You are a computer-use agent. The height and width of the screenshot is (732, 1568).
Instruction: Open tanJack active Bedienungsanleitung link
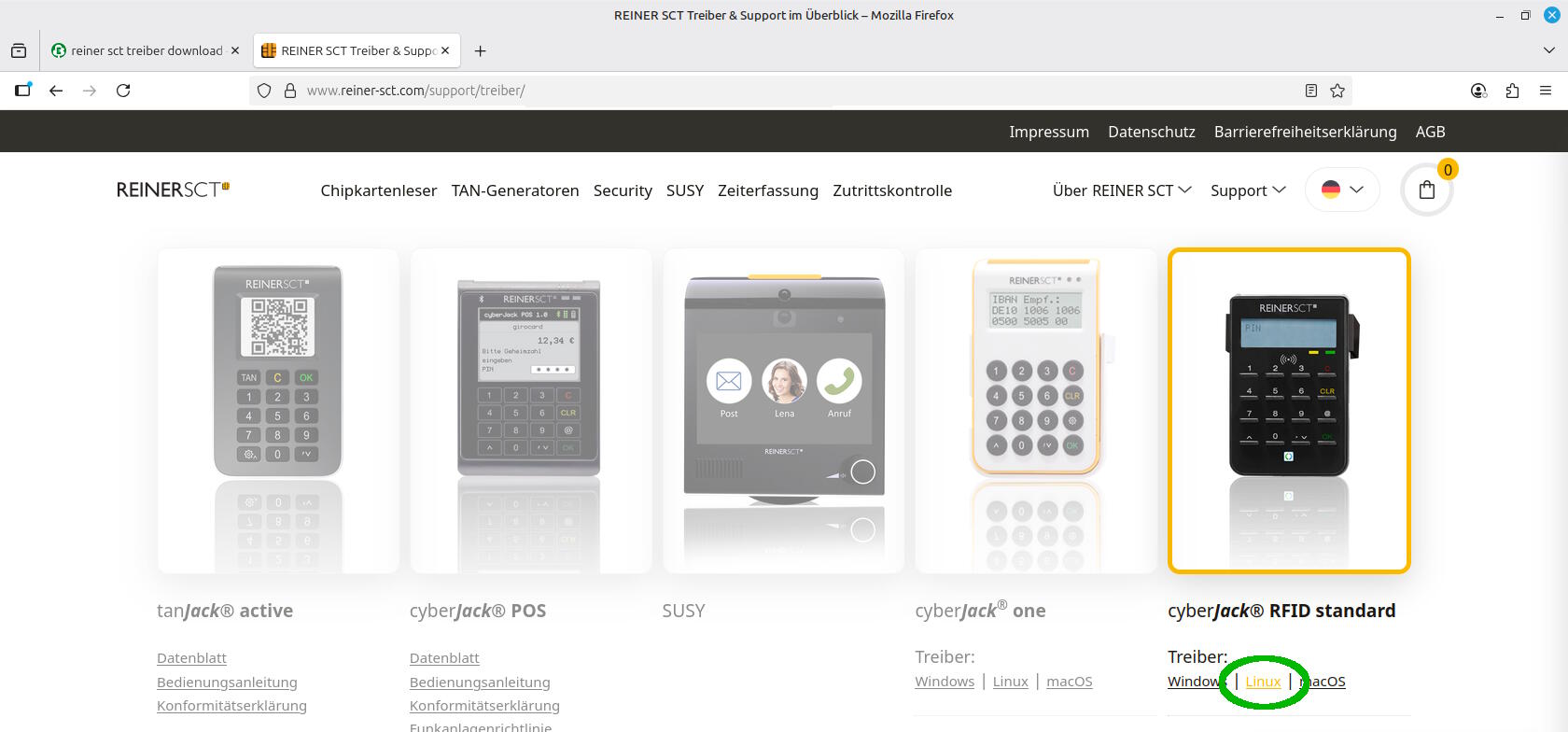click(227, 683)
